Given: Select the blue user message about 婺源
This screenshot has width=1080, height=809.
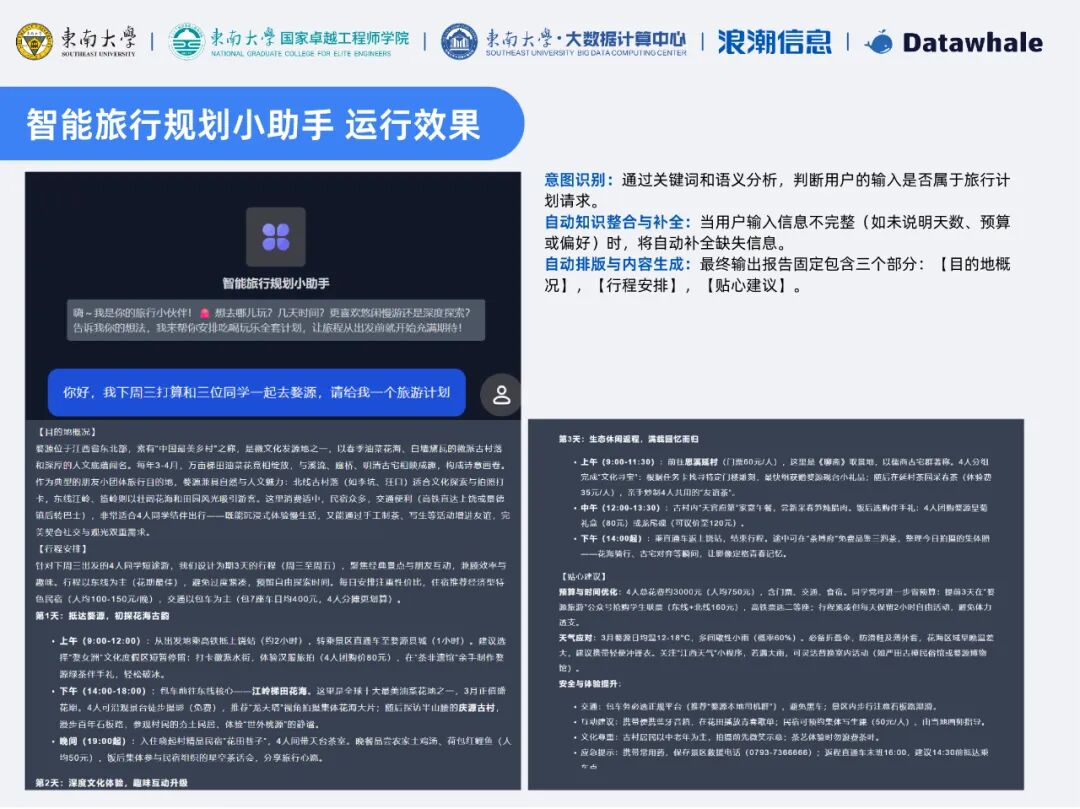Looking at the screenshot, I should point(257,393).
